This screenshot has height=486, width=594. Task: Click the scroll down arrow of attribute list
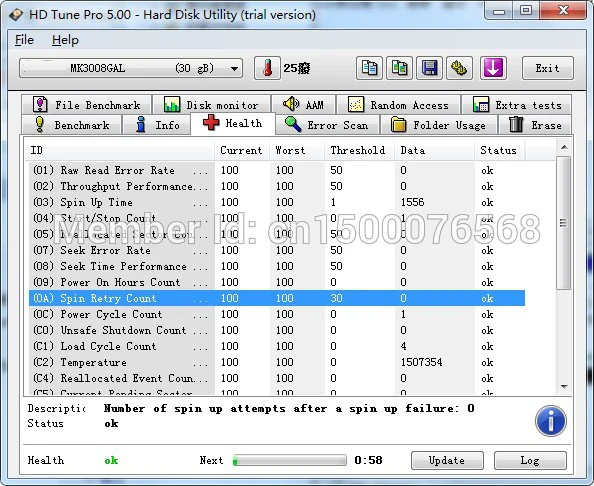click(564, 387)
